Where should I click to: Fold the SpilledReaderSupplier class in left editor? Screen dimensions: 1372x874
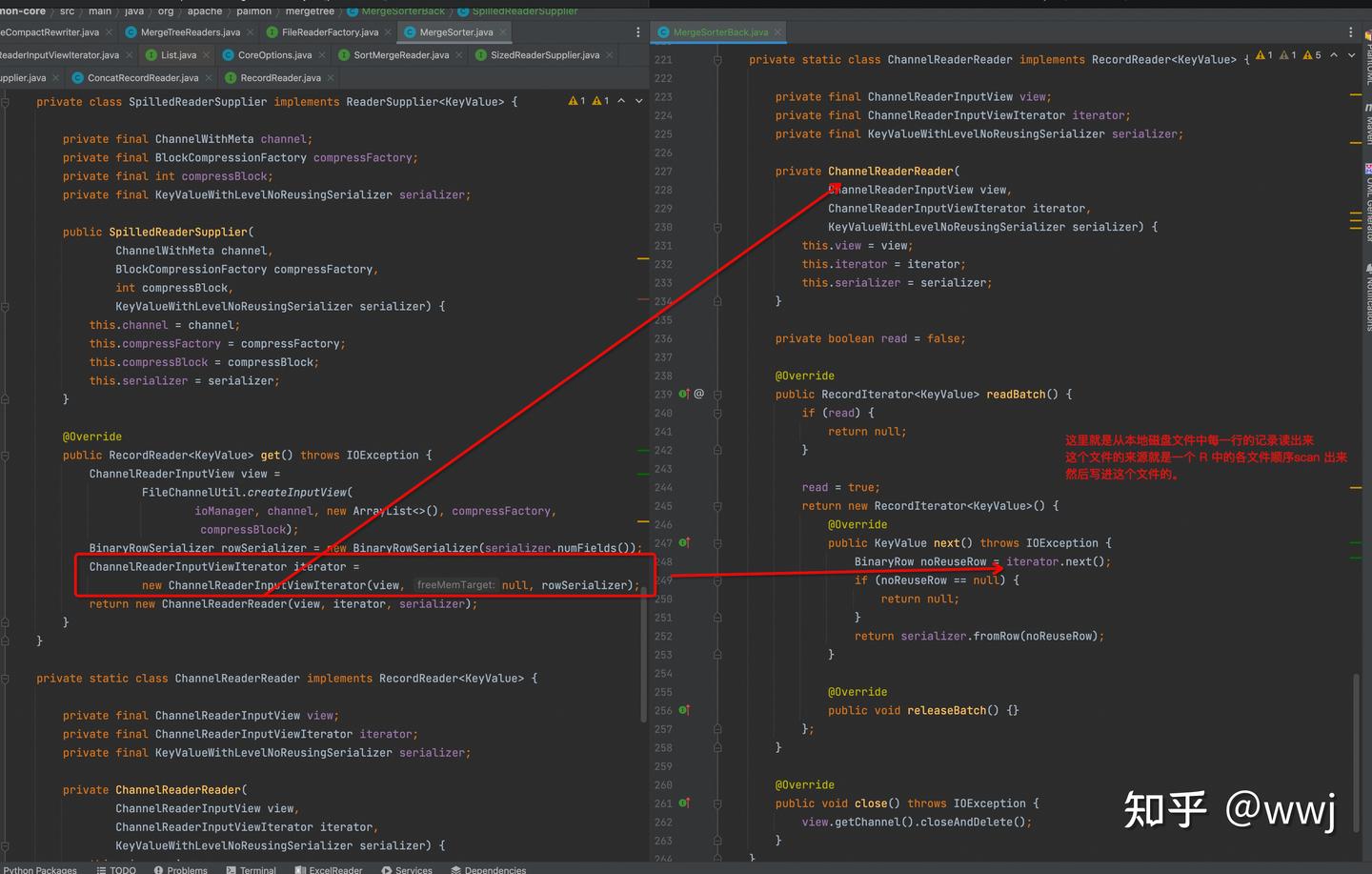6,102
